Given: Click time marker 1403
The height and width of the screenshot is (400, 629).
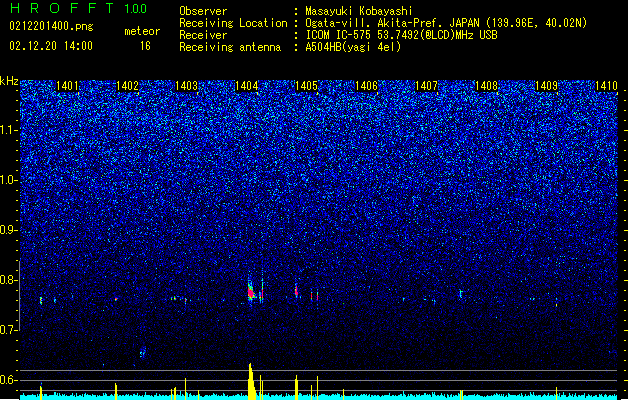Looking at the screenshot, I should [187, 86].
